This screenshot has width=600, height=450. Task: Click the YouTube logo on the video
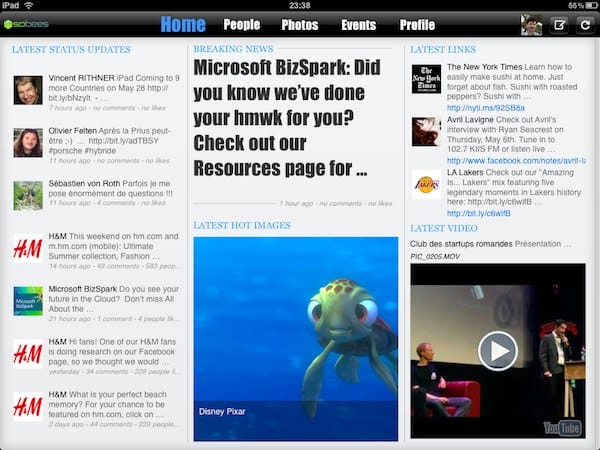pyautogui.click(x=564, y=428)
